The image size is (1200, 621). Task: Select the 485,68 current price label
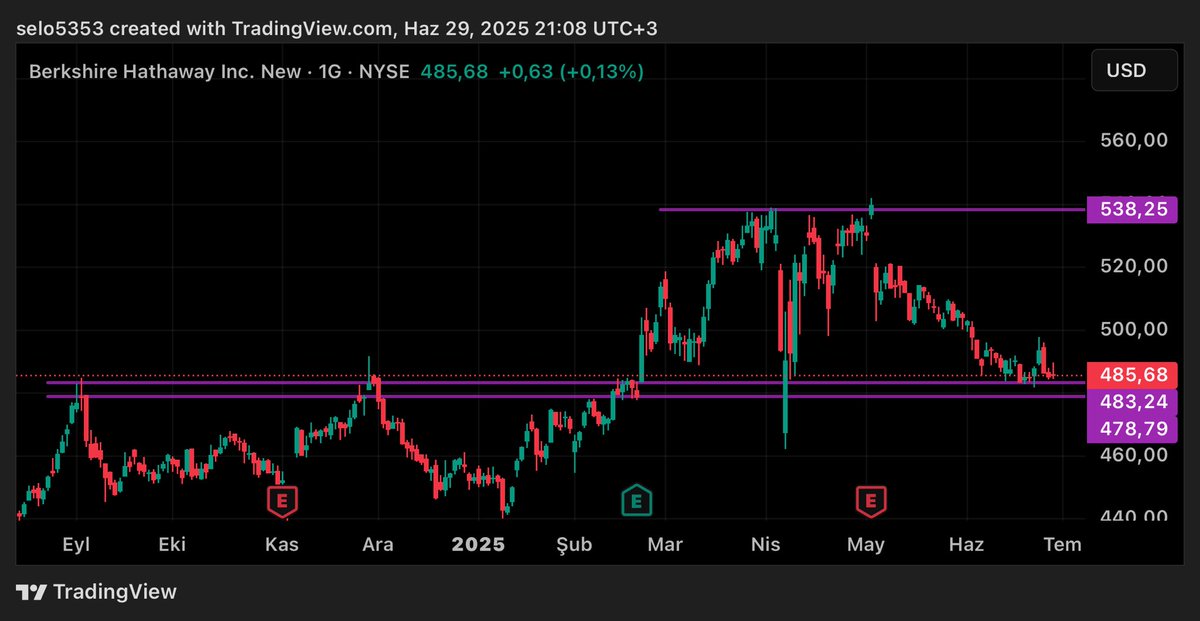click(x=1133, y=375)
